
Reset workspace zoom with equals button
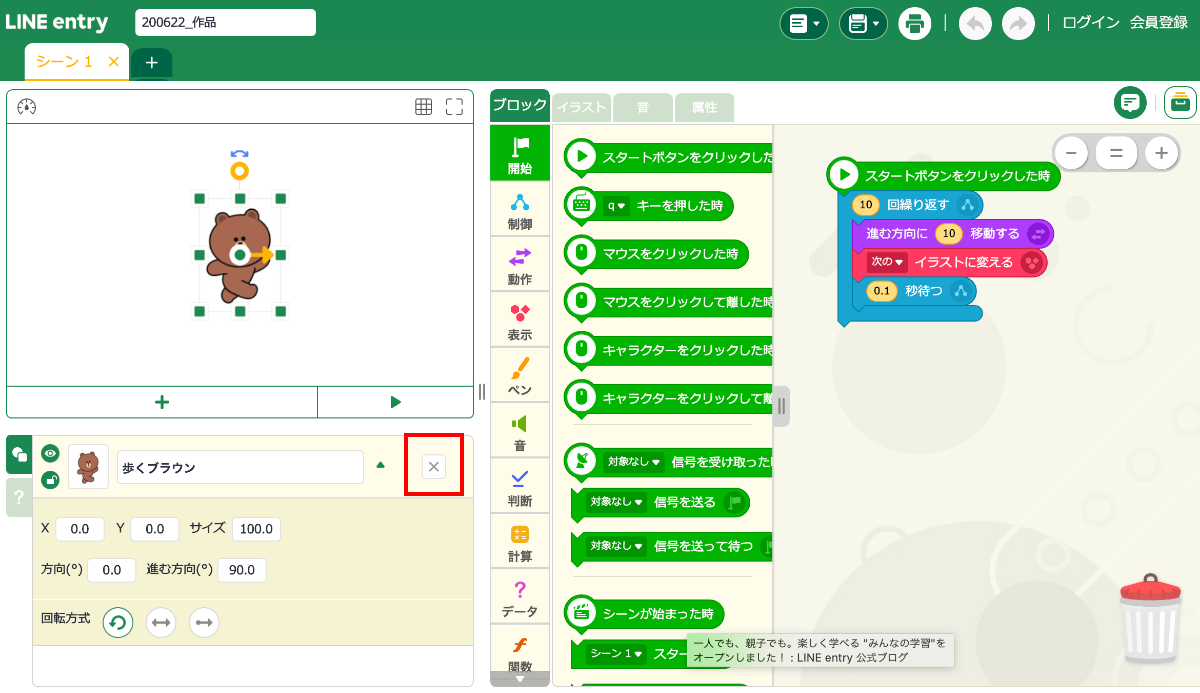click(x=1116, y=153)
